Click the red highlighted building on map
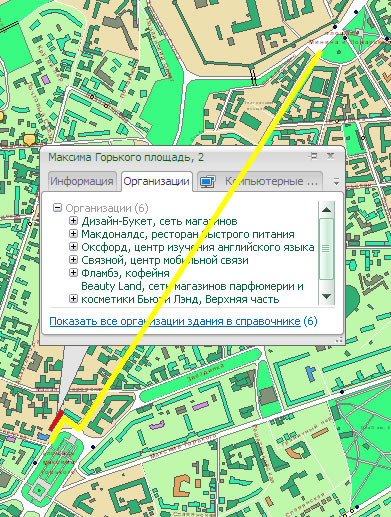Image resolution: width=391 pixels, height=517 pixels. tap(56, 421)
